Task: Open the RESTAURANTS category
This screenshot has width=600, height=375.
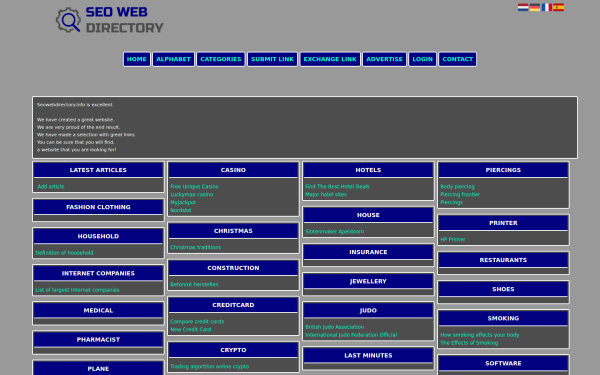Action: [503, 260]
